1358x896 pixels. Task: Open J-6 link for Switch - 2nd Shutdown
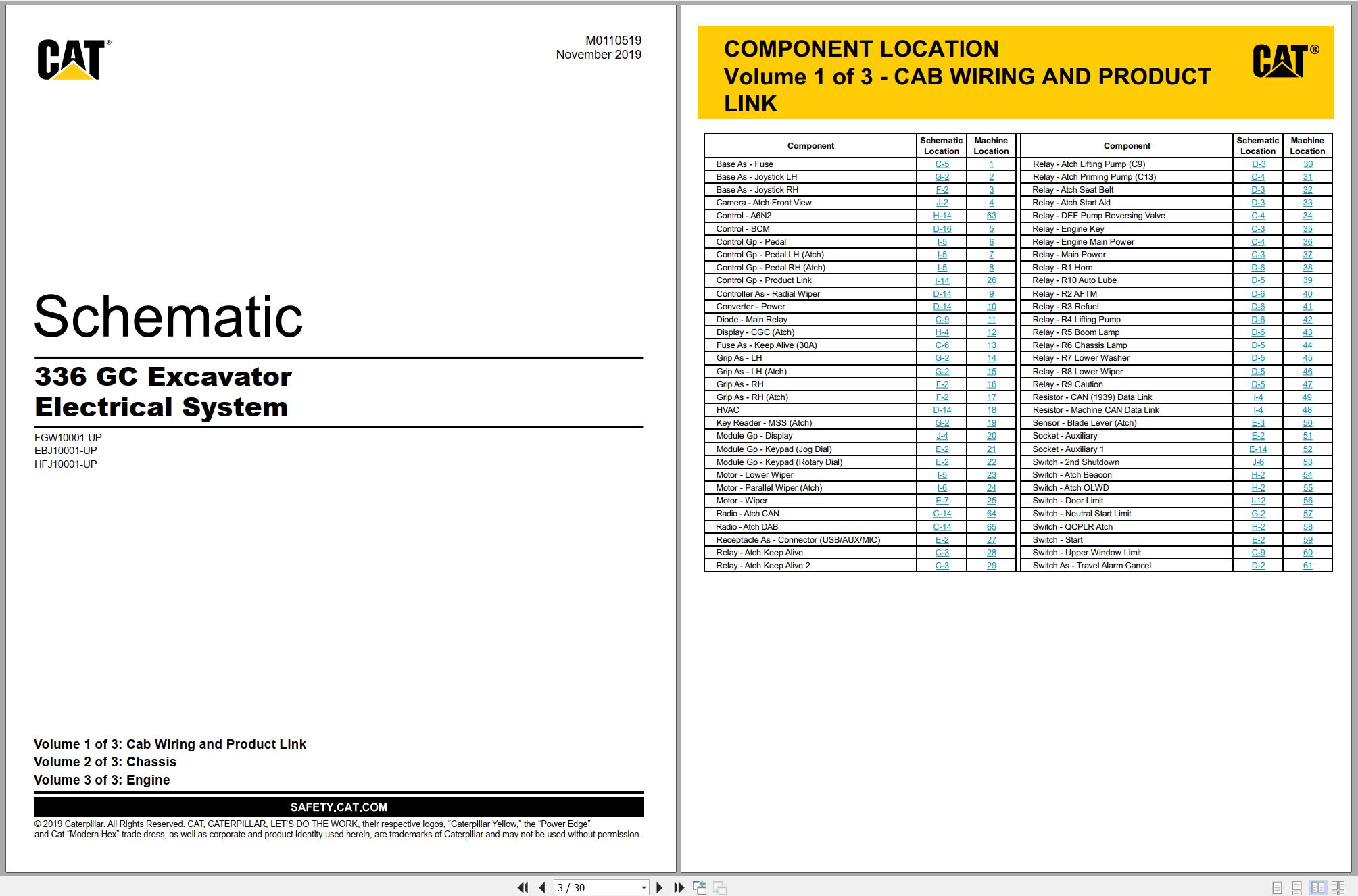[x=1258, y=462]
